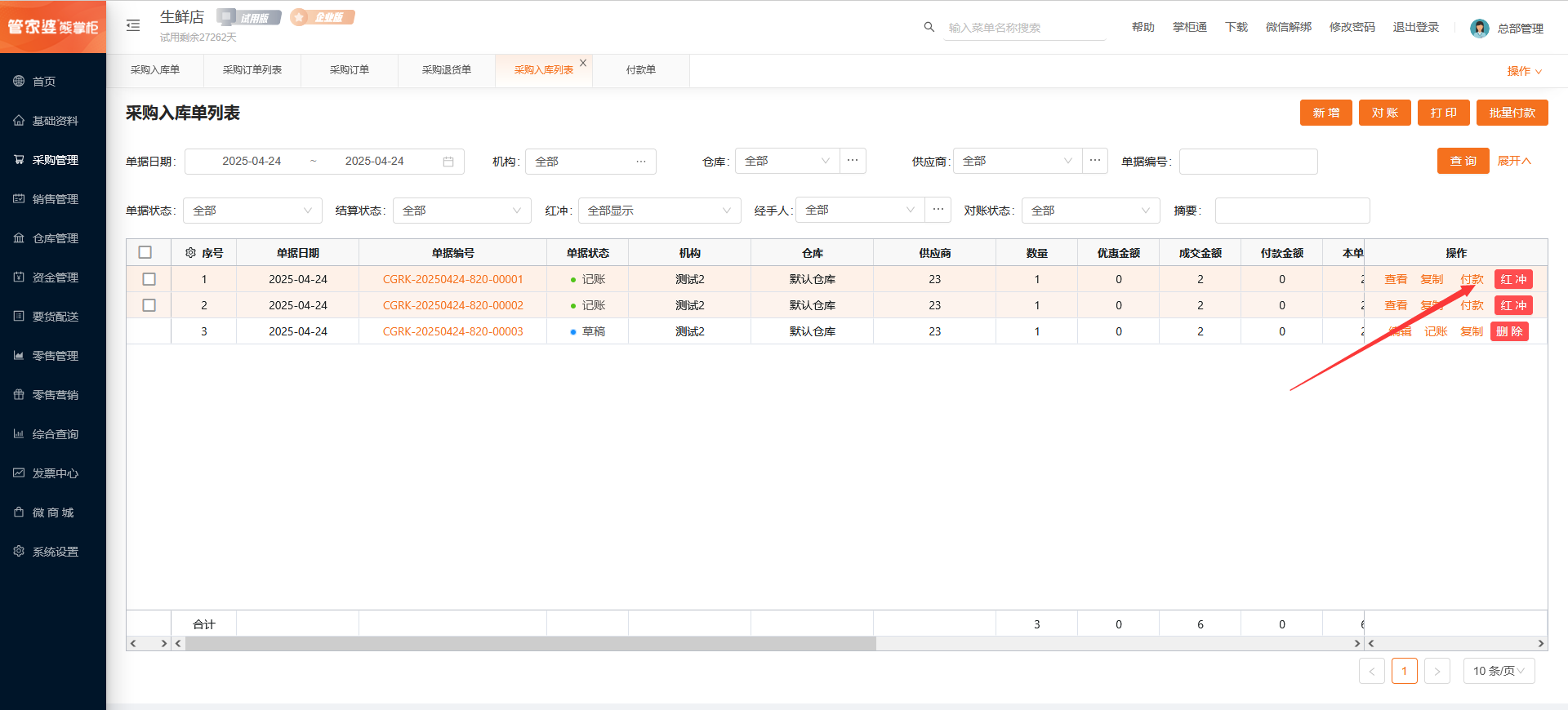Click the 批量付款 button
1568x710 pixels.
[x=1512, y=113]
